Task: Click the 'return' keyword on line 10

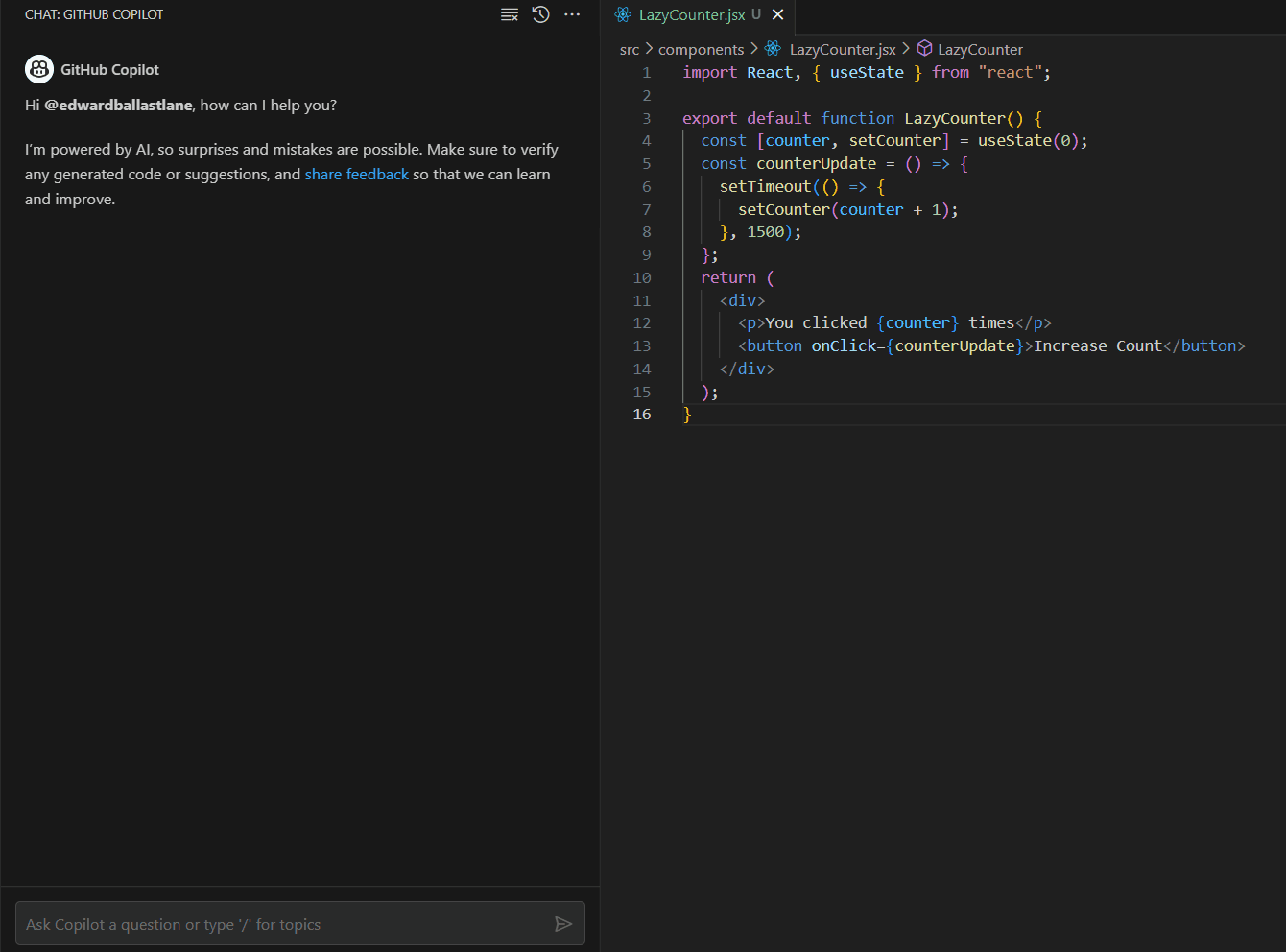Action: point(728,277)
